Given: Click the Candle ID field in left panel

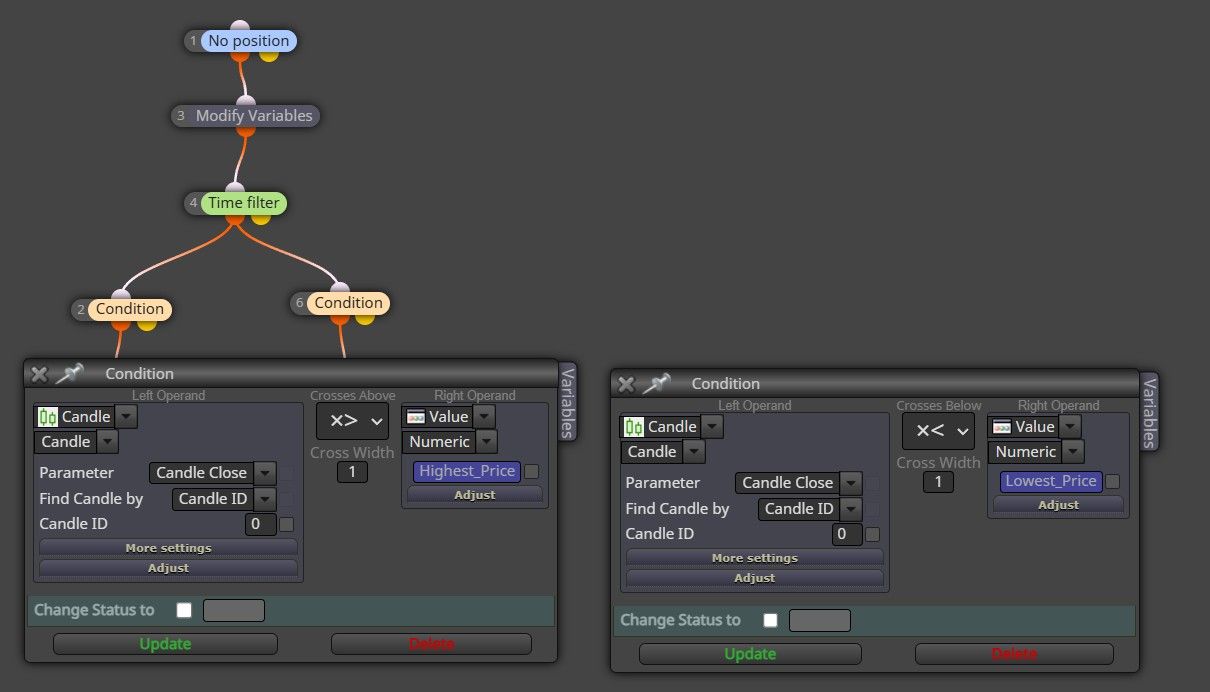Looking at the screenshot, I should tap(260, 524).
